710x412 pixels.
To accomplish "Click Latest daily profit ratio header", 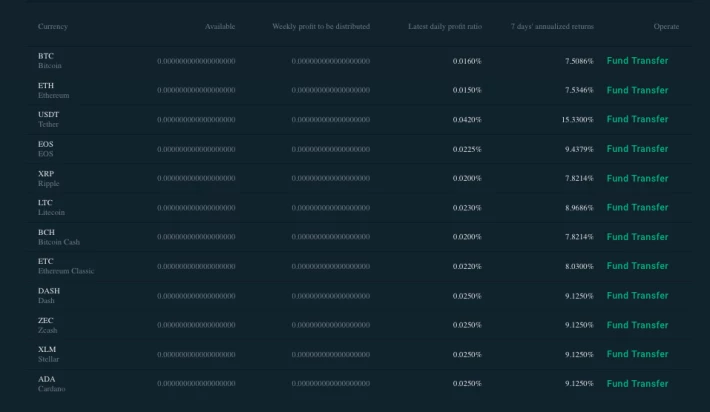I will click(x=445, y=26).
